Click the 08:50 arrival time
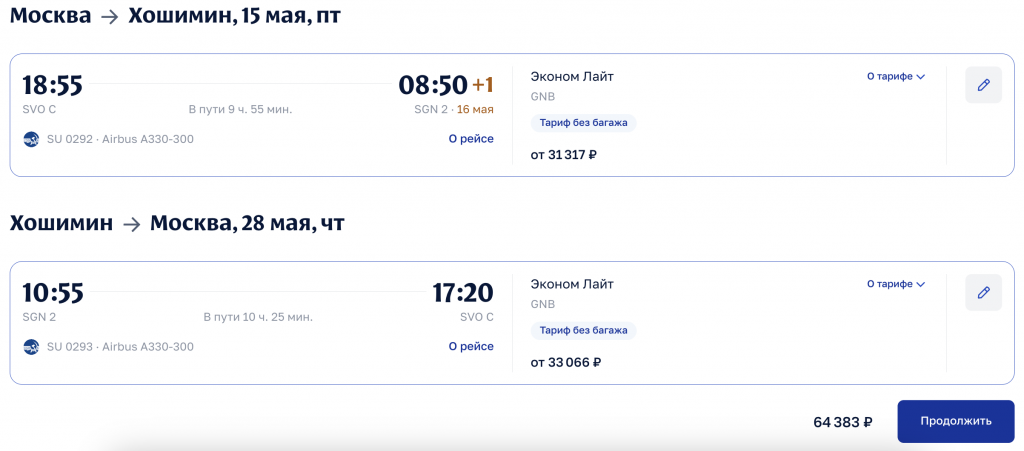The width and height of the screenshot is (1024, 451). (x=433, y=85)
